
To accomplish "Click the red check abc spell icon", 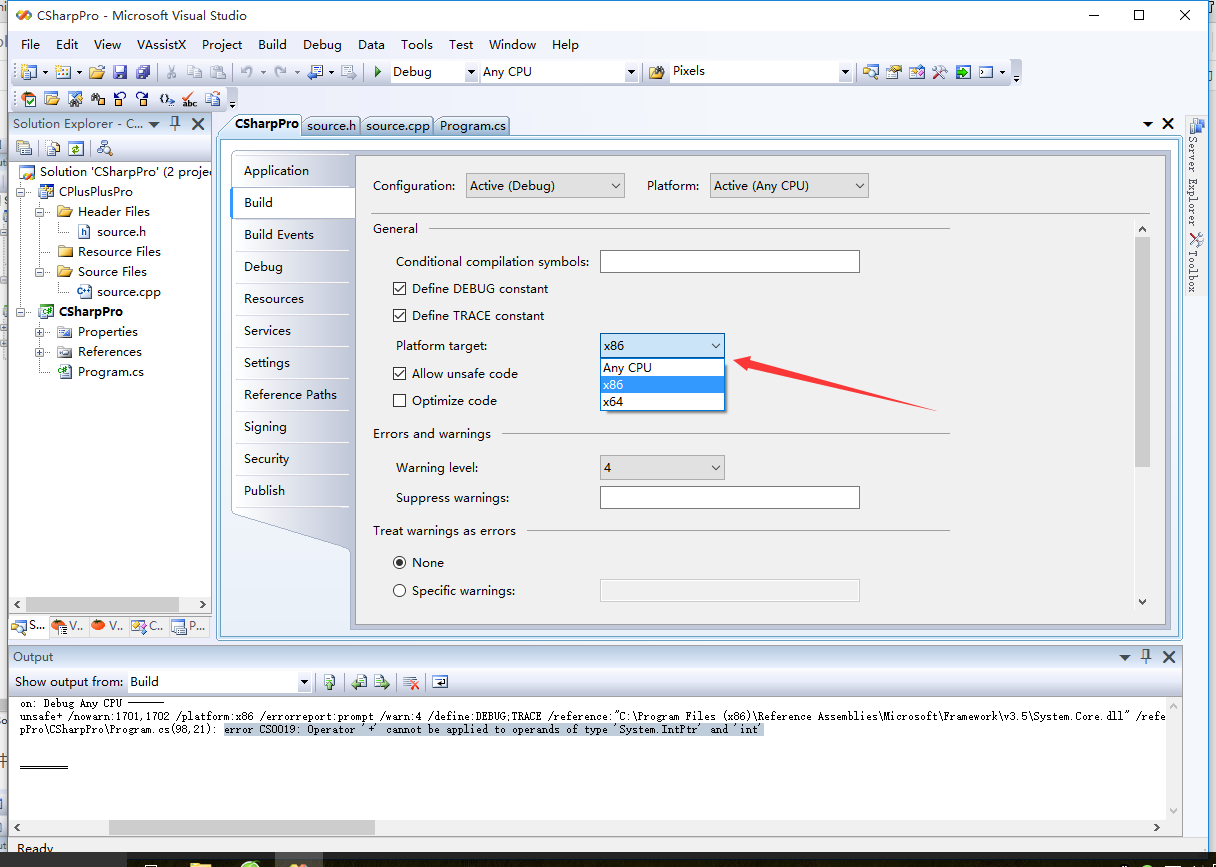I will pos(189,99).
